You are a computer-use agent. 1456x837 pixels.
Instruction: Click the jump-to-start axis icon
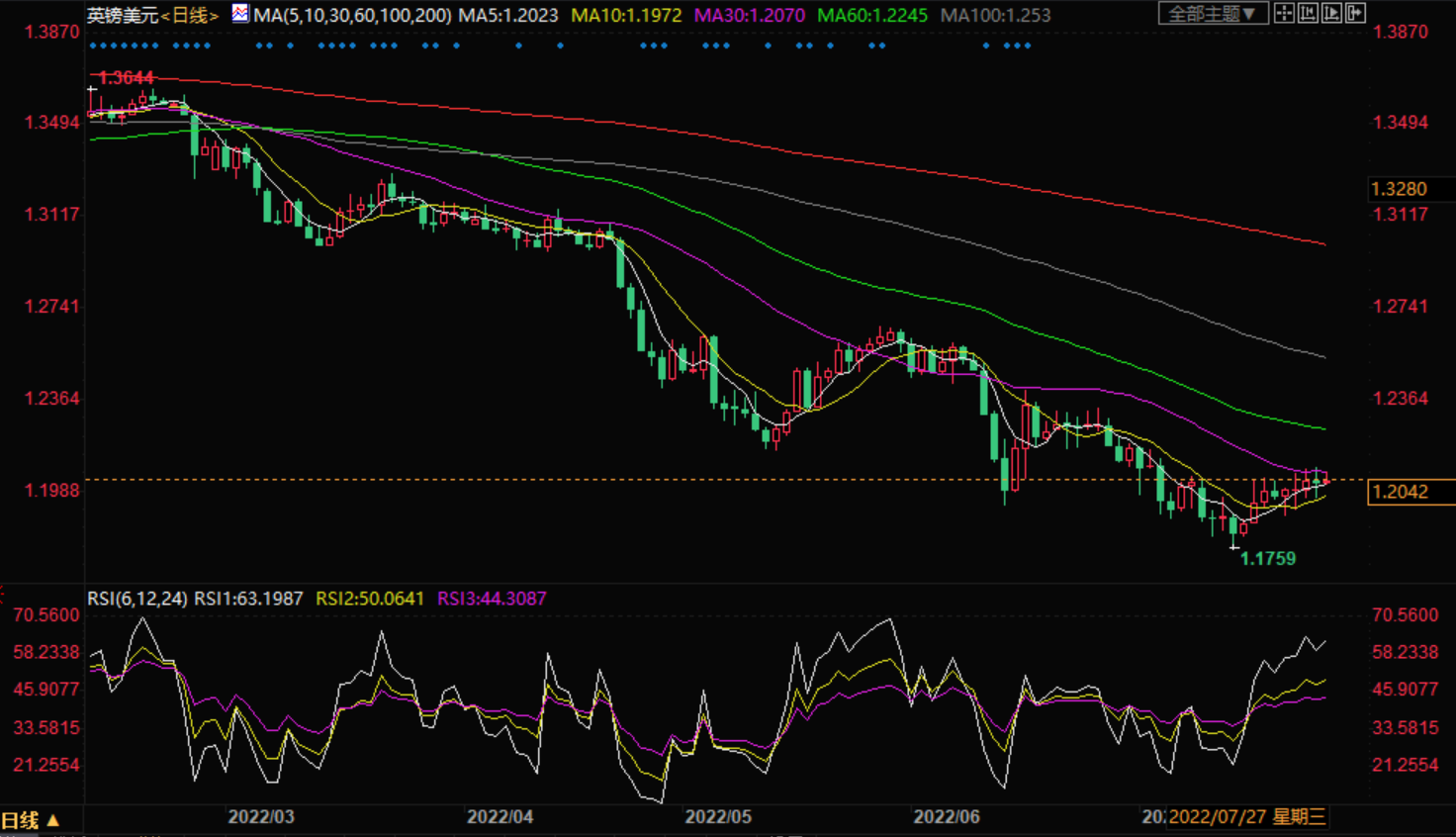(1308, 14)
